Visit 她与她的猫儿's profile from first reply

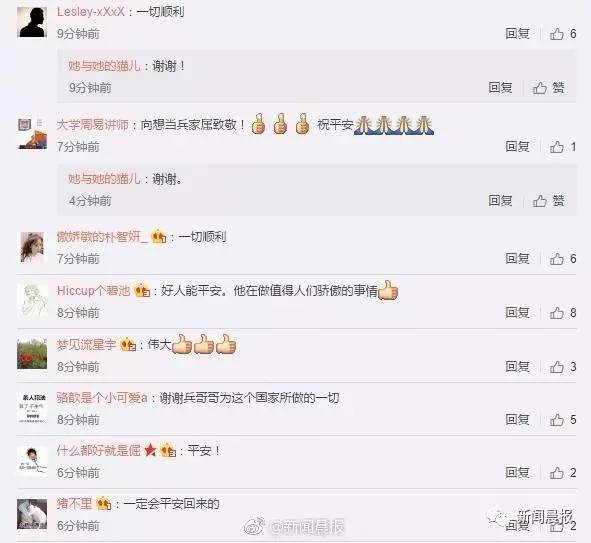click(x=104, y=66)
